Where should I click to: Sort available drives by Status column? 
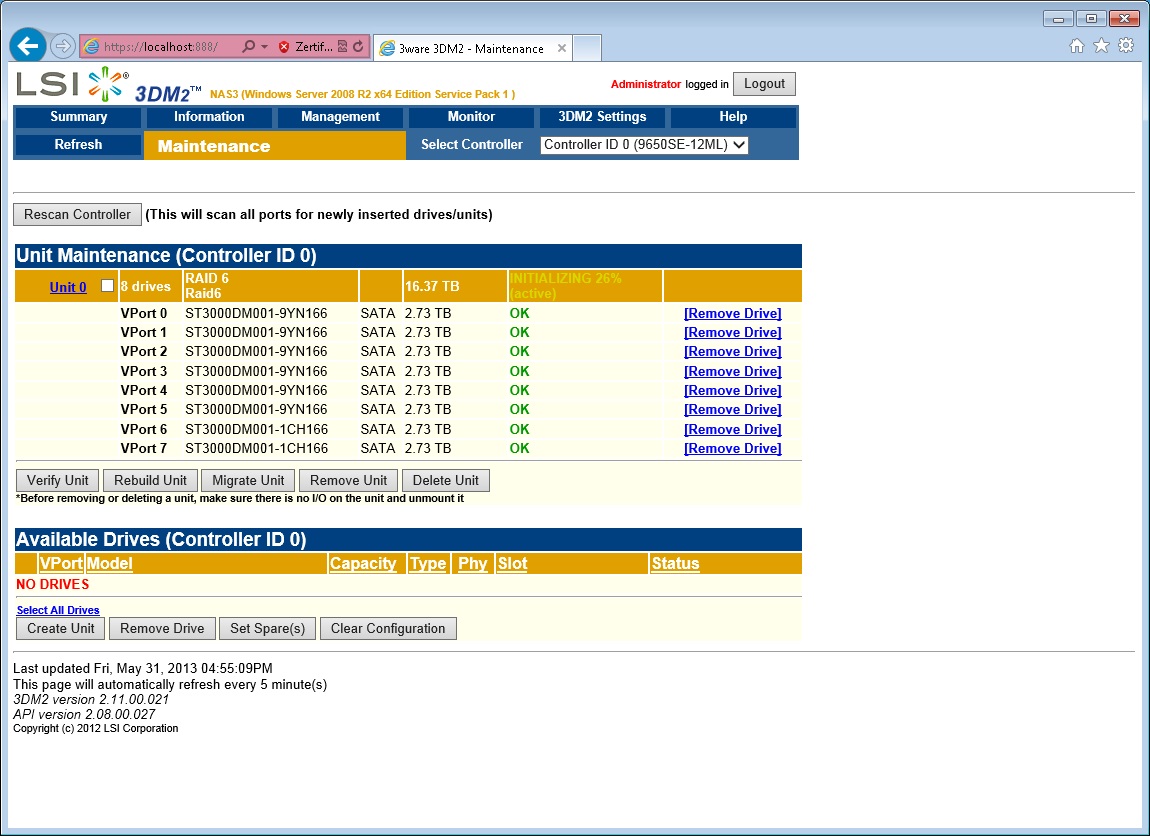tap(675, 563)
